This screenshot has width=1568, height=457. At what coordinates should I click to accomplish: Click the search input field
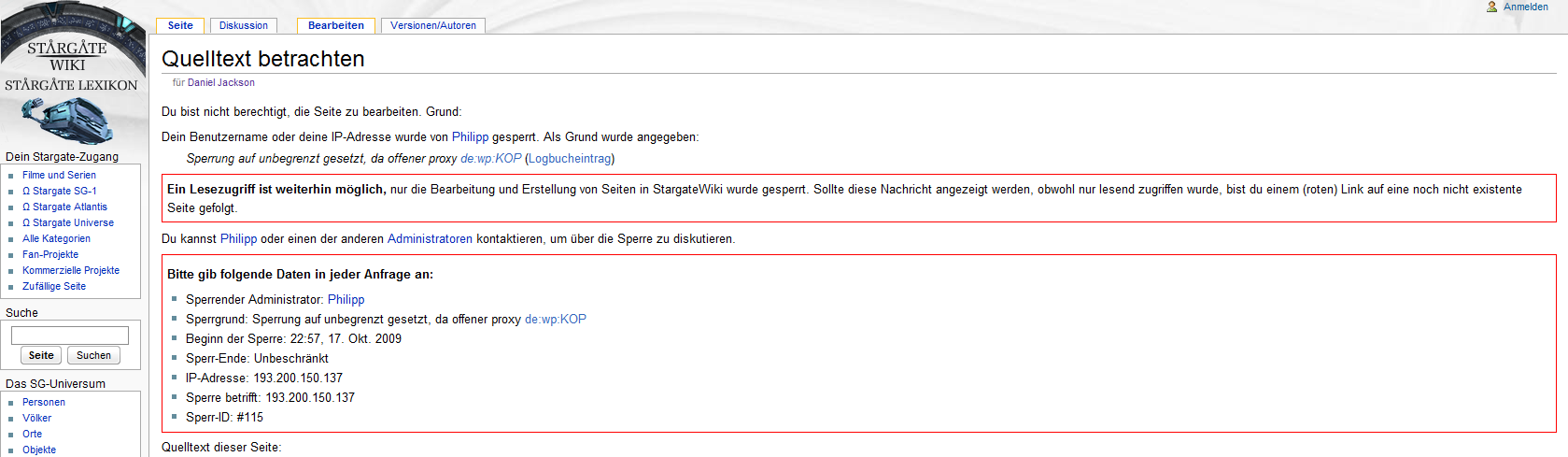(x=70, y=335)
